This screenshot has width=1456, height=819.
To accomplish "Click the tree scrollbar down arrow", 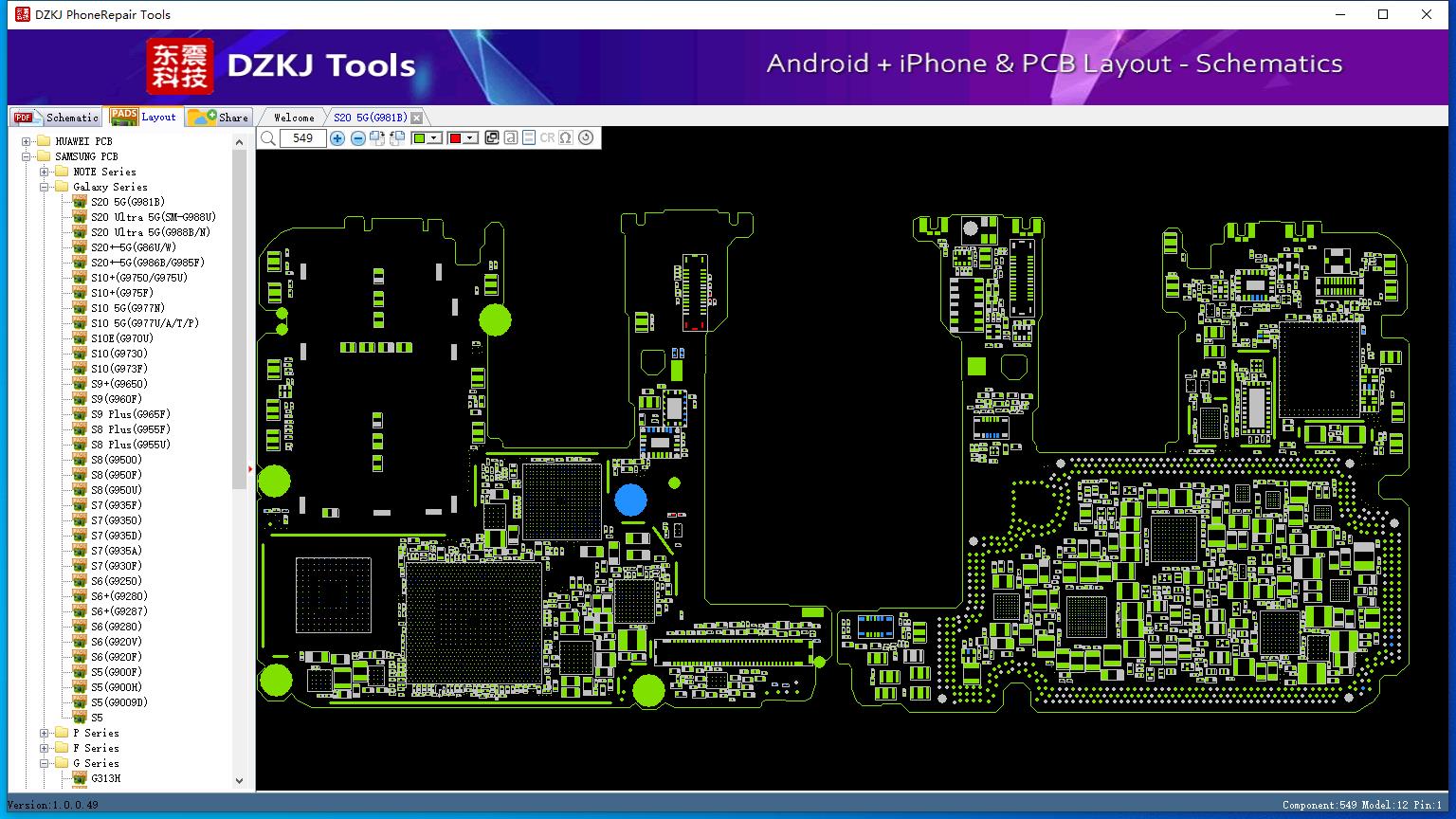I will pyautogui.click(x=239, y=781).
